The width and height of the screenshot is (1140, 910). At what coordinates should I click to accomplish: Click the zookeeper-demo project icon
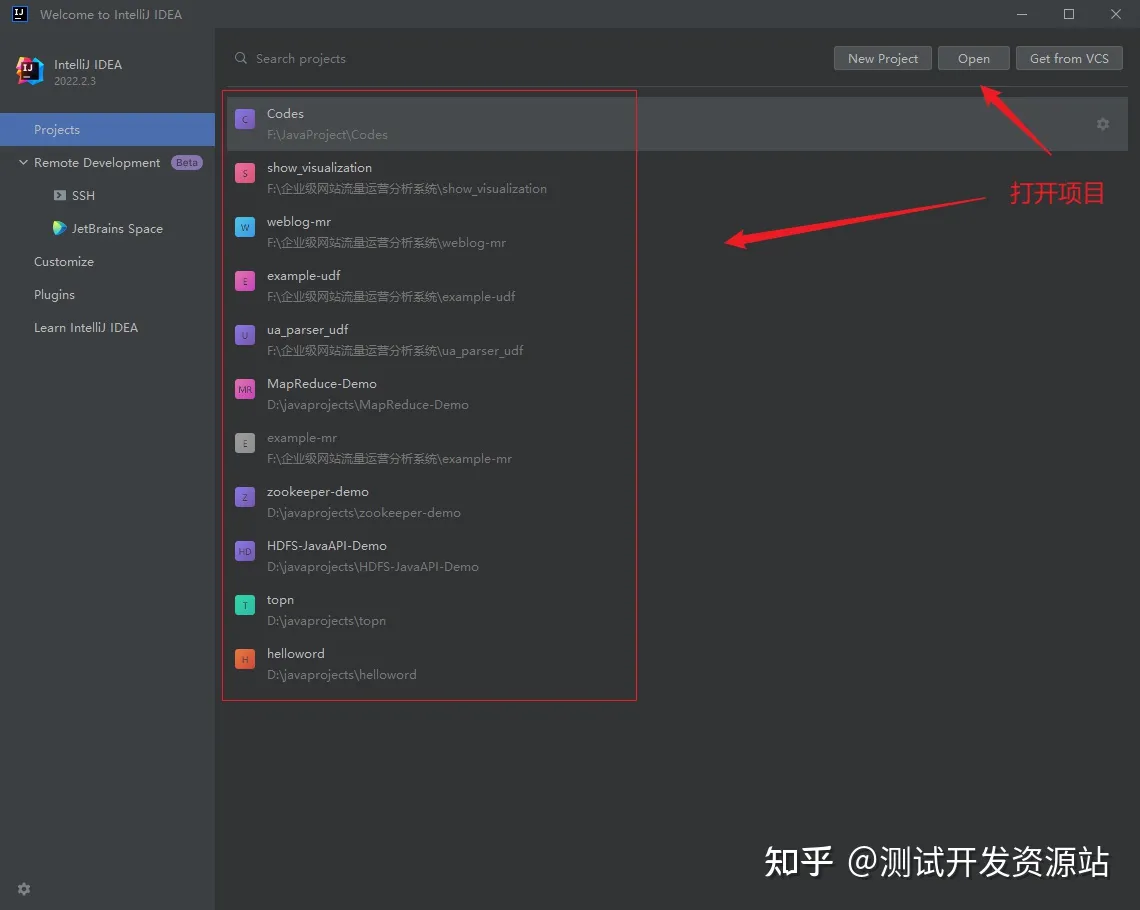click(x=245, y=497)
